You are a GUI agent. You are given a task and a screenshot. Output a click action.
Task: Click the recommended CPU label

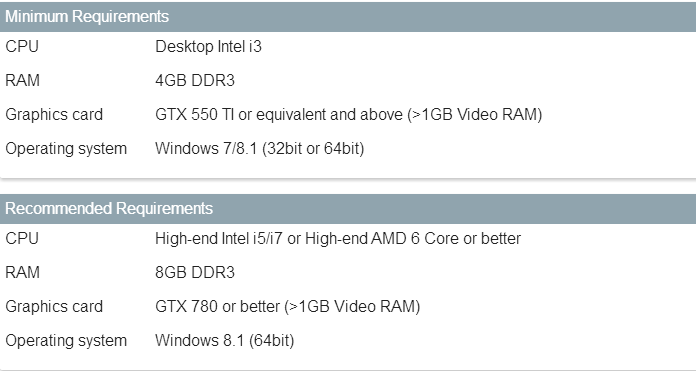22,239
